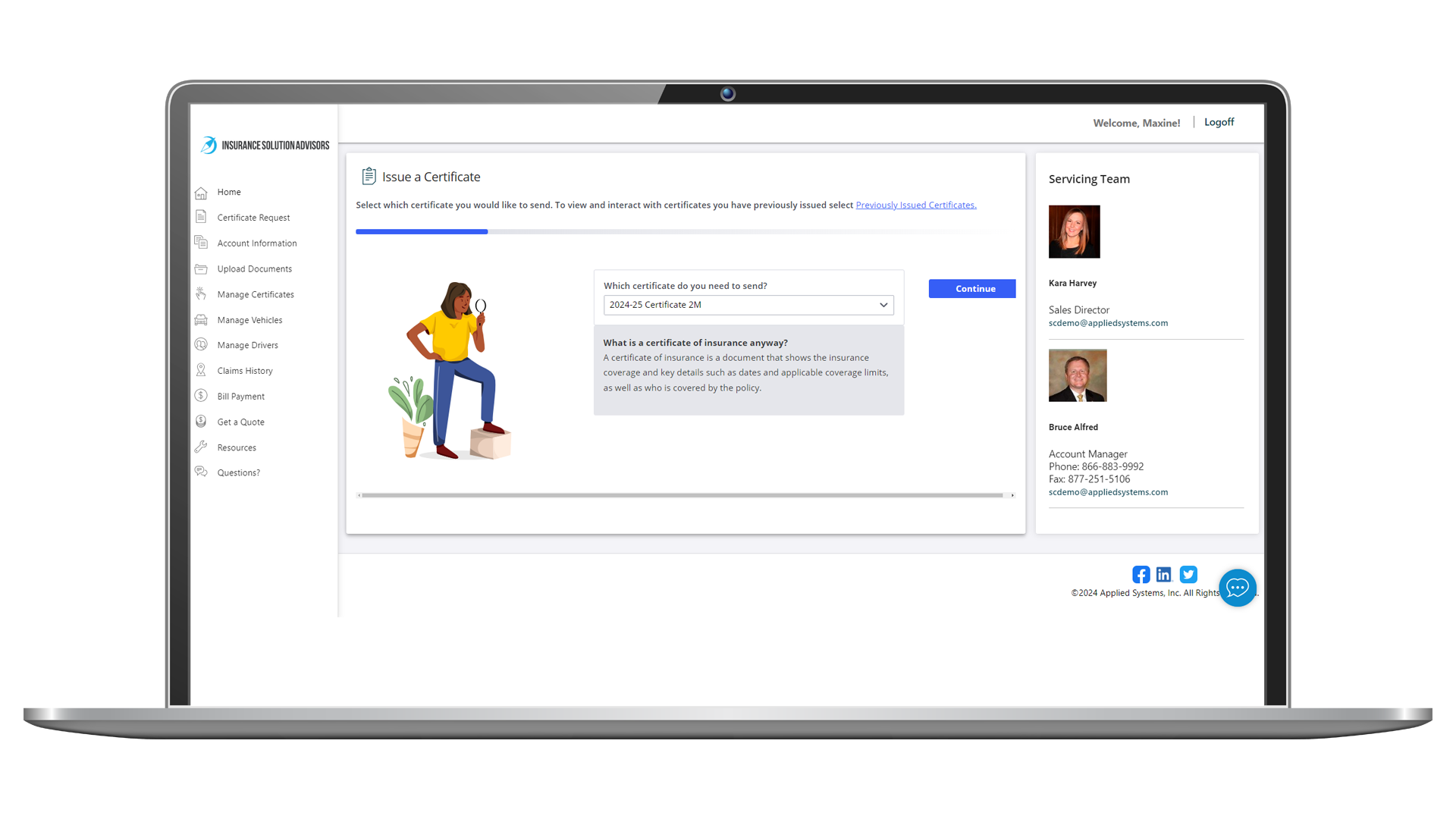Open Account Information menu item
The width and height of the screenshot is (1456, 819).
pos(256,243)
